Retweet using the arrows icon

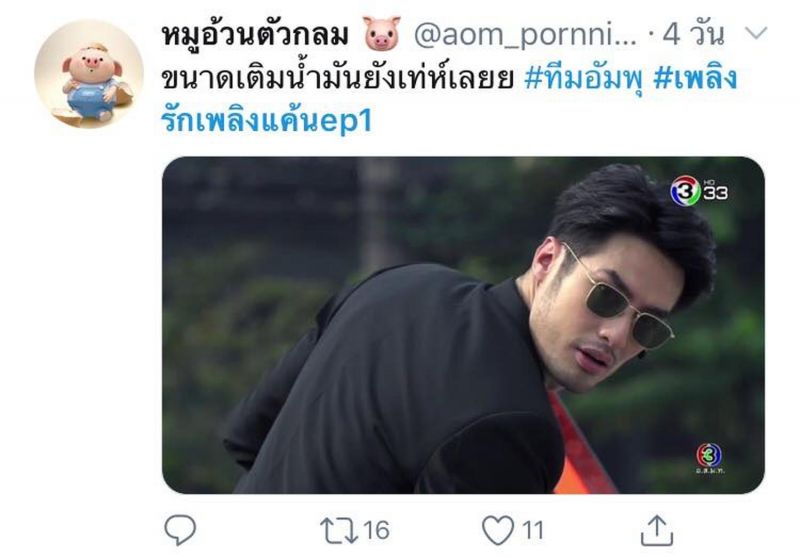tap(338, 530)
